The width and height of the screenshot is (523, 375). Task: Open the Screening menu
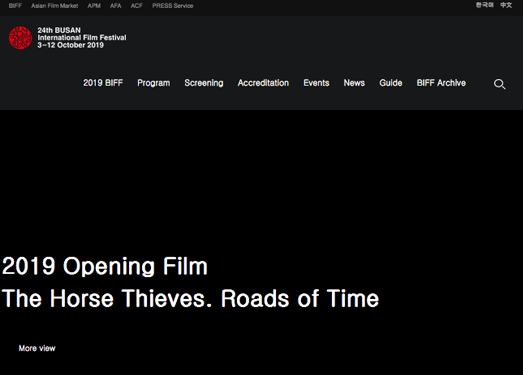pos(204,83)
